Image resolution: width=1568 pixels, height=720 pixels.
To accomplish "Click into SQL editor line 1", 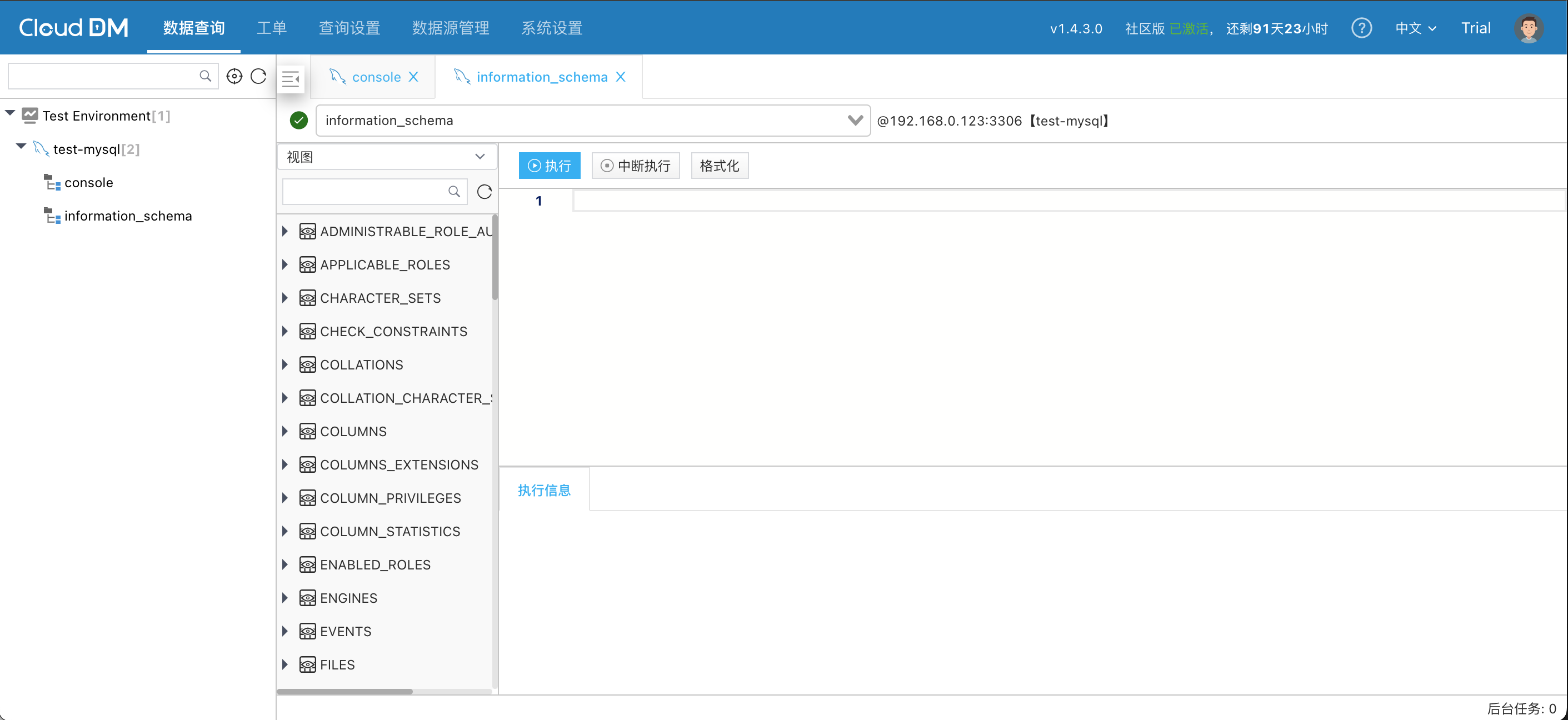I will click(1035, 201).
